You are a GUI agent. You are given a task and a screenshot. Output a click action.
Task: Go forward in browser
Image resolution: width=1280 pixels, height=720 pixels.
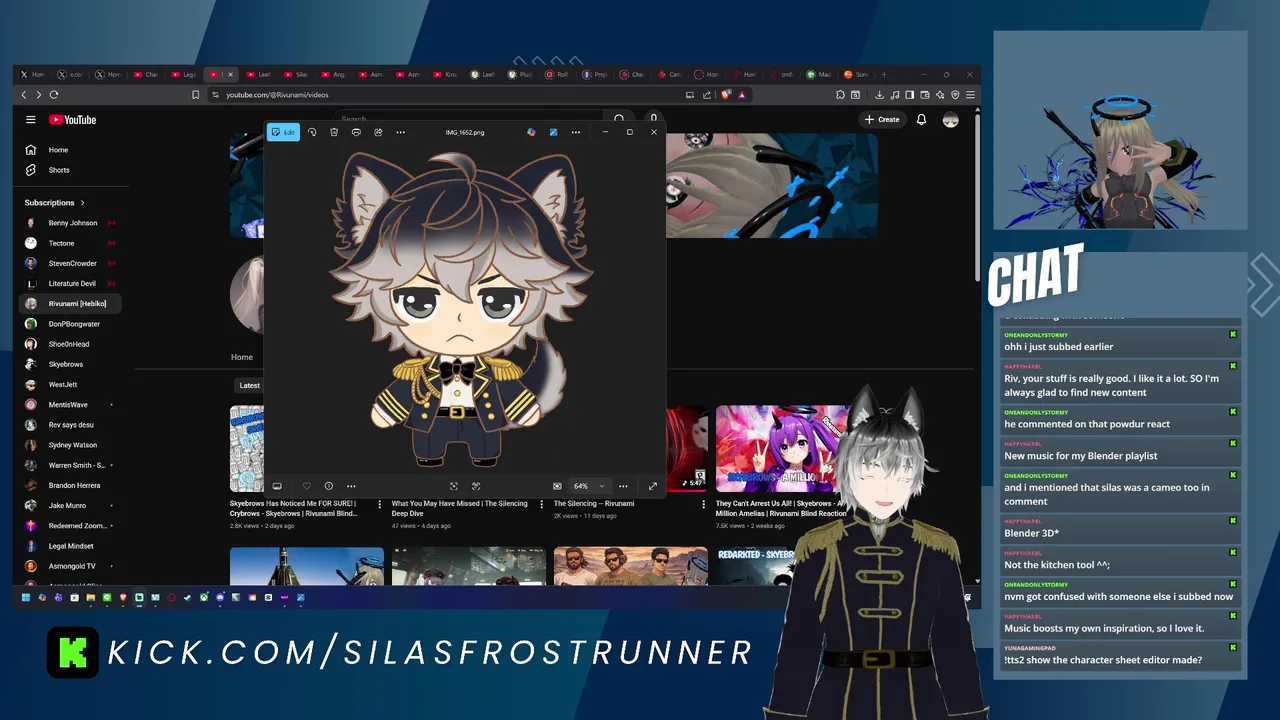[x=39, y=95]
